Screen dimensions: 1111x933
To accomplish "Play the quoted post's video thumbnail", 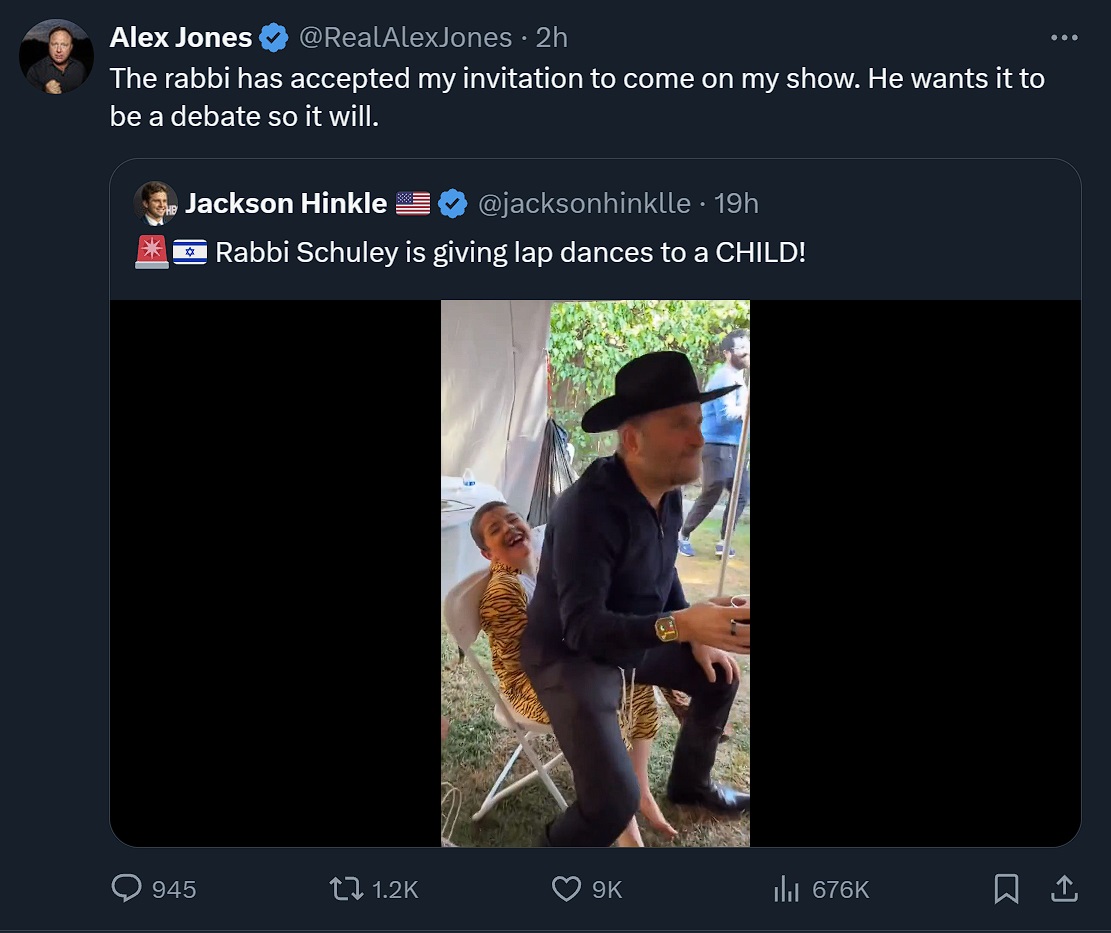I will click(x=595, y=573).
